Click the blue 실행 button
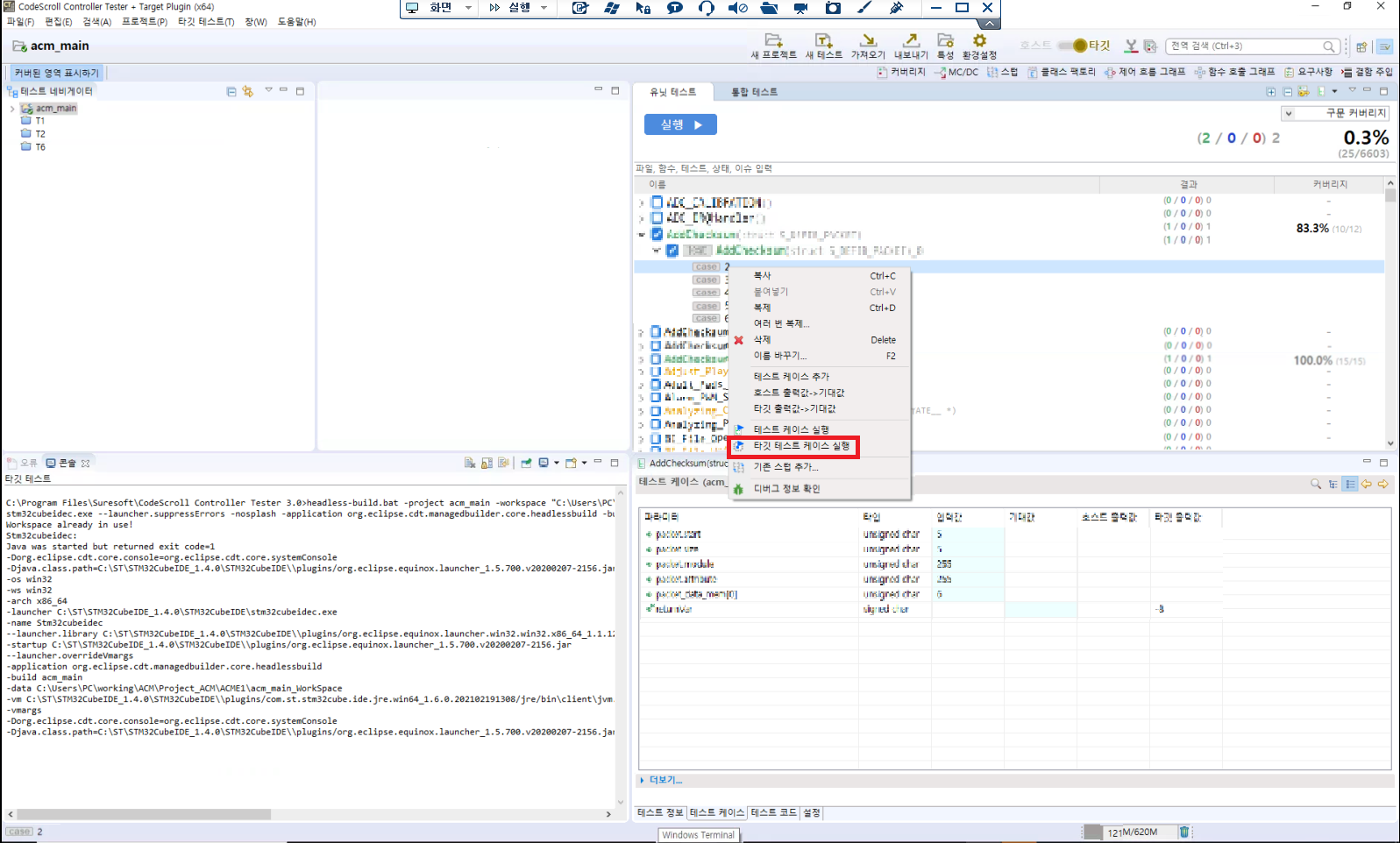 pyautogui.click(x=680, y=124)
